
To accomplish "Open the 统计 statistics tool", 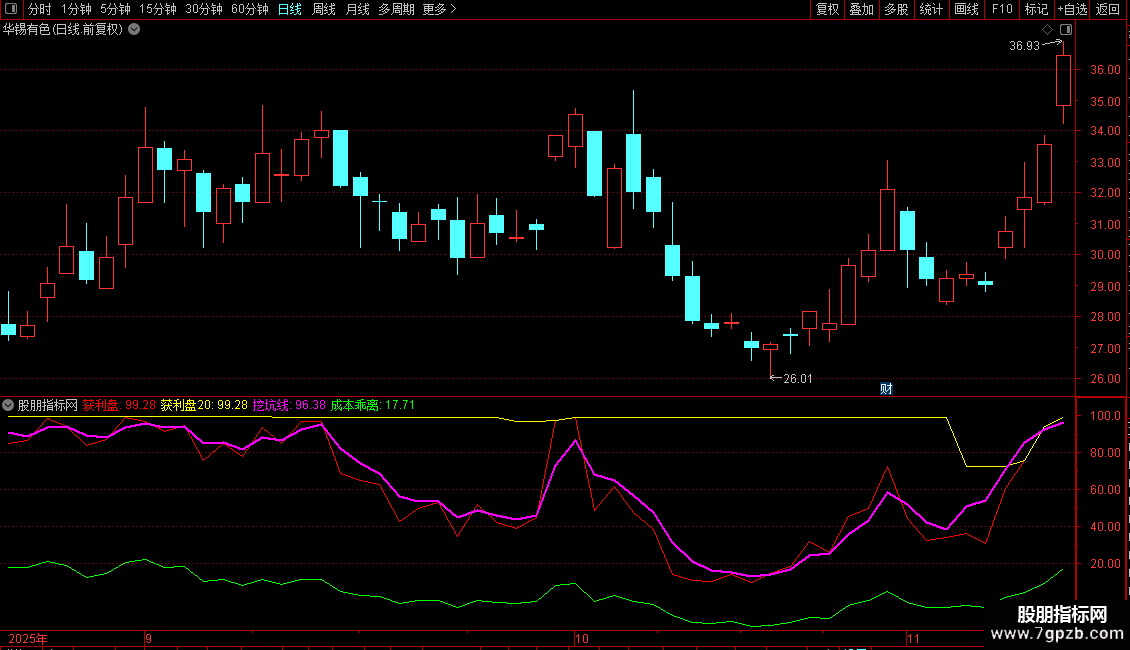I will pos(931,9).
